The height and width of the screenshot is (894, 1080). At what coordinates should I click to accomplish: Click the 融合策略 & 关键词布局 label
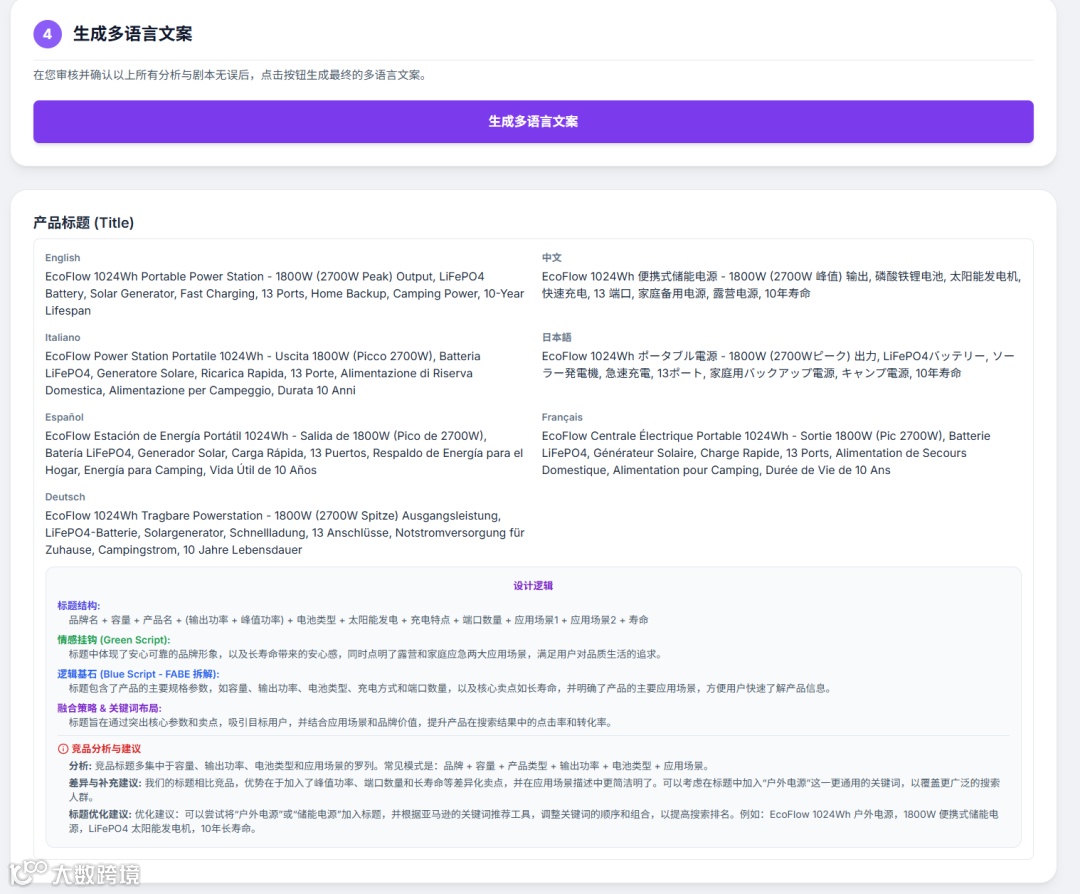pyautogui.click(x=110, y=708)
